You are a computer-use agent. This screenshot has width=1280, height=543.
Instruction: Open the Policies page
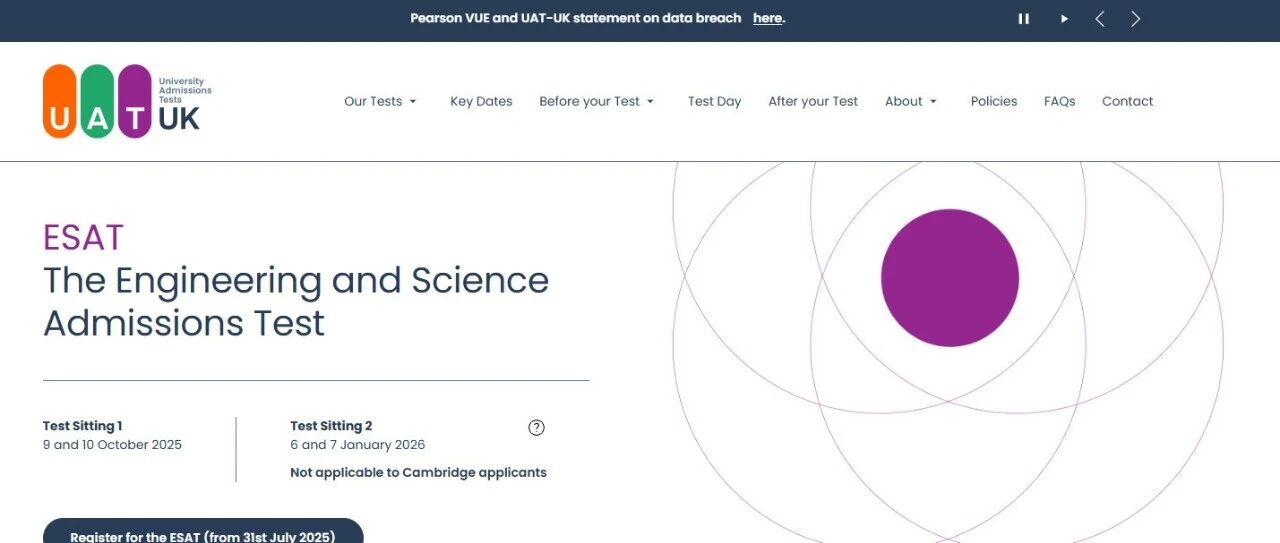click(993, 101)
